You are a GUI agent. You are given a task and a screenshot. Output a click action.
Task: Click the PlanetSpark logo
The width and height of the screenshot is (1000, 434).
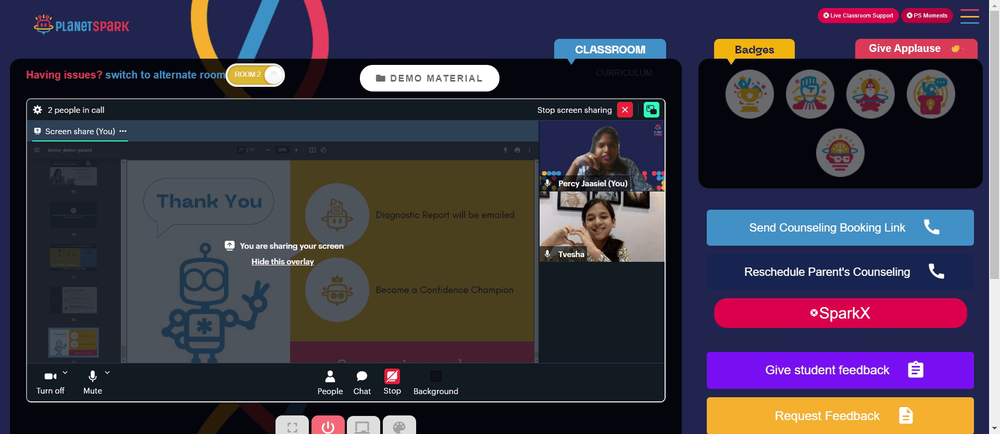(81, 25)
